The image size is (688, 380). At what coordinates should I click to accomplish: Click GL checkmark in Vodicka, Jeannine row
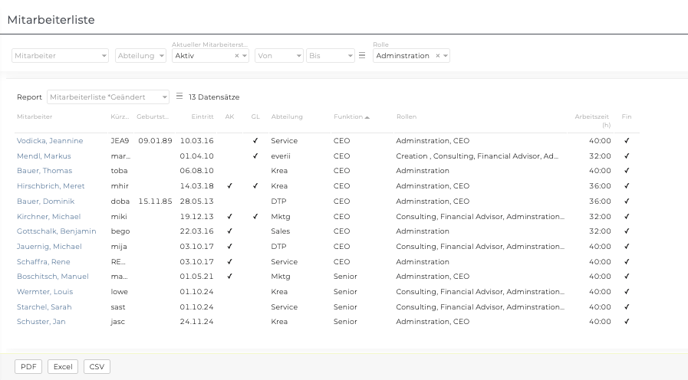(255, 141)
